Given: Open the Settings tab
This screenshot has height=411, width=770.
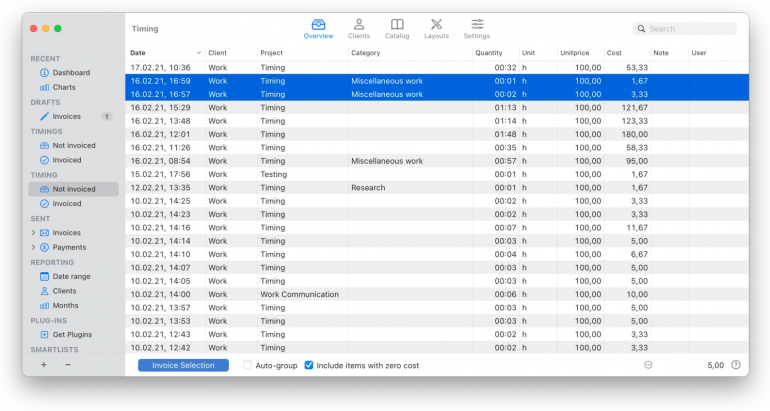Looking at the screenshot, I should click(477, 29).
